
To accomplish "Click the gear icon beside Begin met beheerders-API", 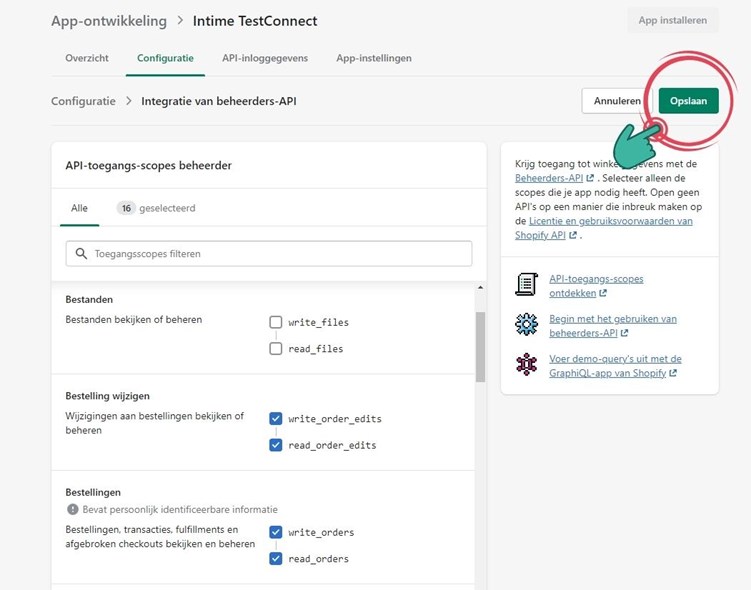I will tap(526, 325).
